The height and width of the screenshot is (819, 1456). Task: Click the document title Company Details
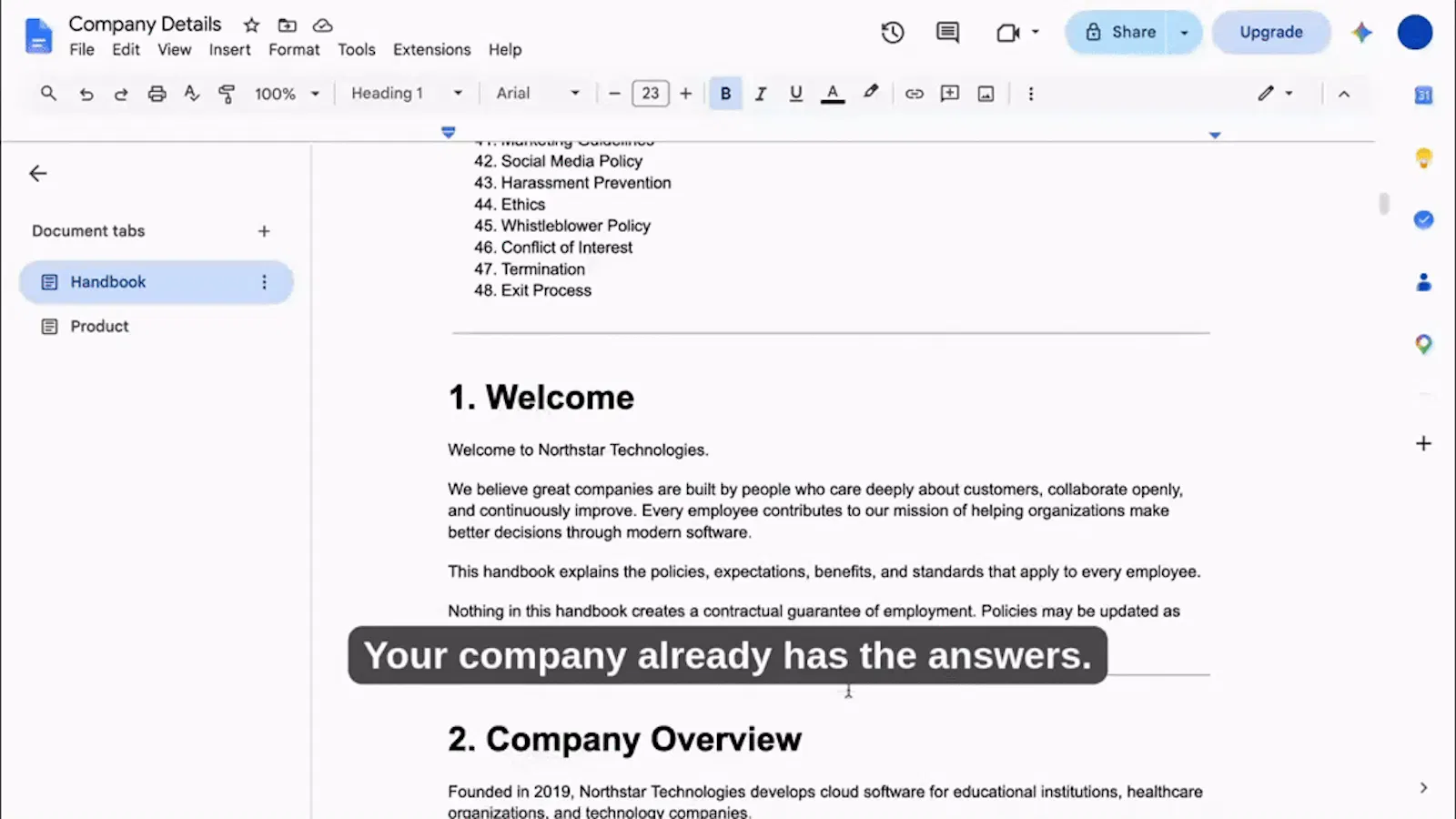145,25
